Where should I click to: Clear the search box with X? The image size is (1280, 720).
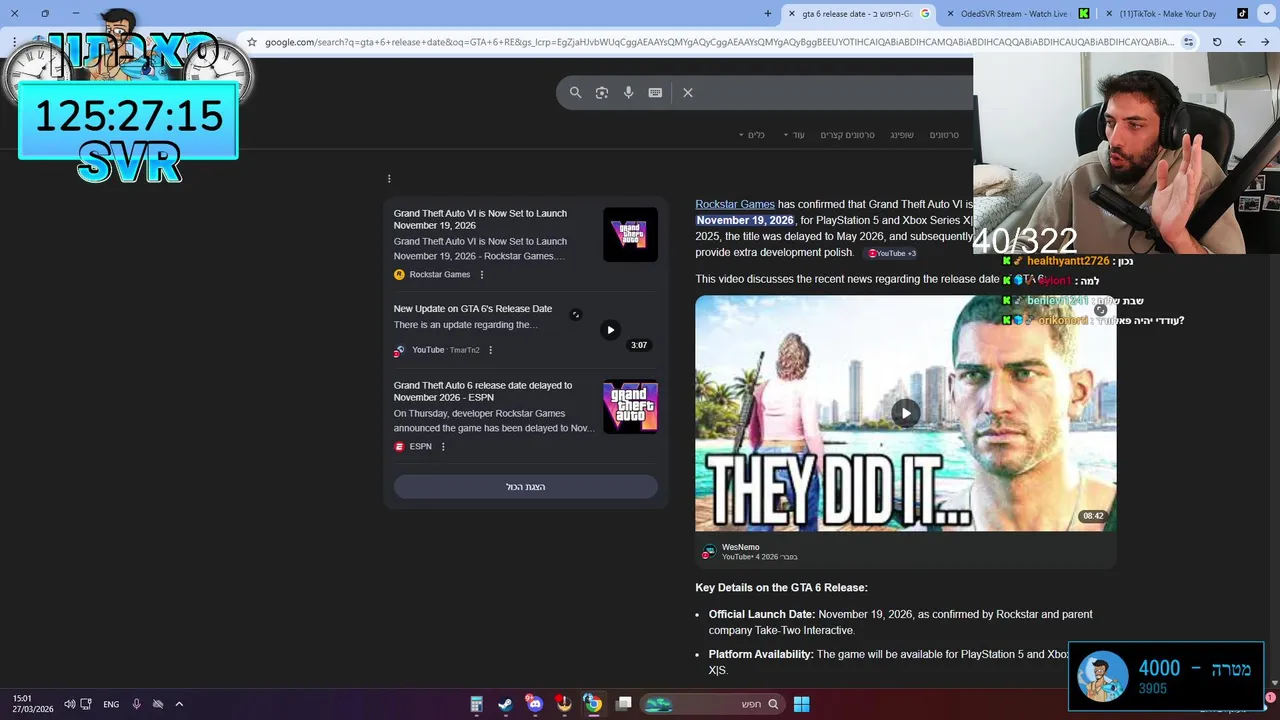pyautogui.click(x=688, y=92)
